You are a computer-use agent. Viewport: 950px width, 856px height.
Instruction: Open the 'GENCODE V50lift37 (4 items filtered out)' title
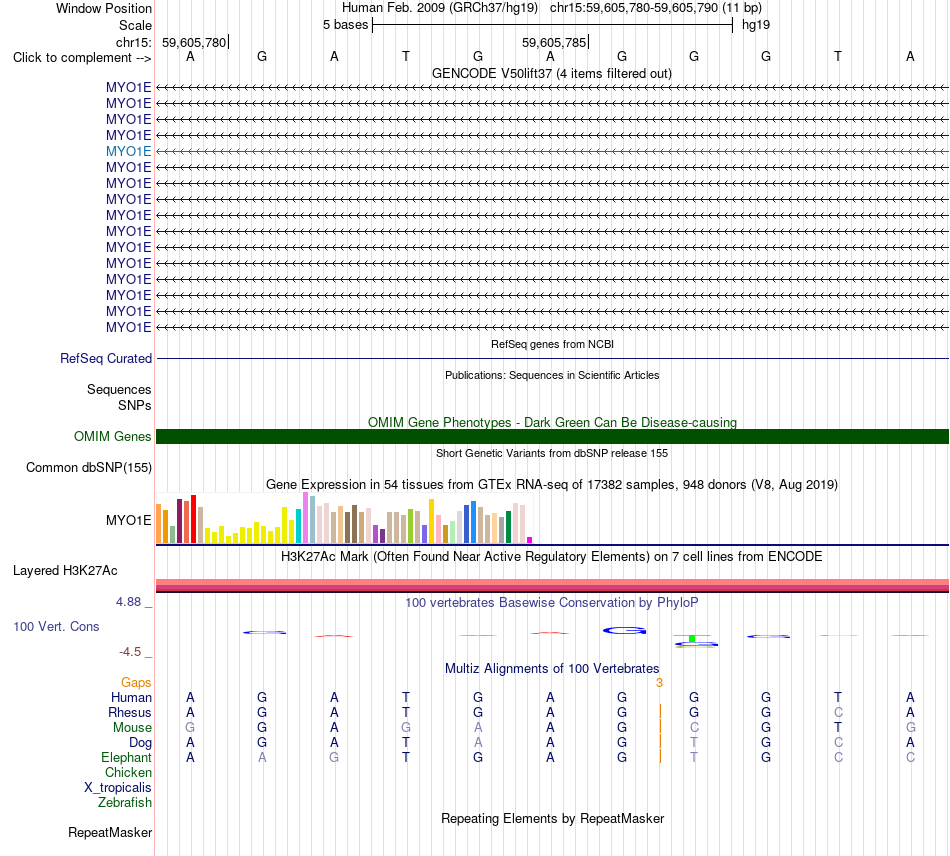(x=552, y=73)
